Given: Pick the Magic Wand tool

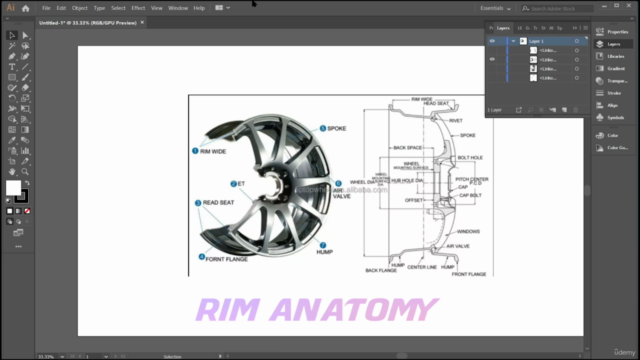Looking at the screenshot, I should pos(12,46).
